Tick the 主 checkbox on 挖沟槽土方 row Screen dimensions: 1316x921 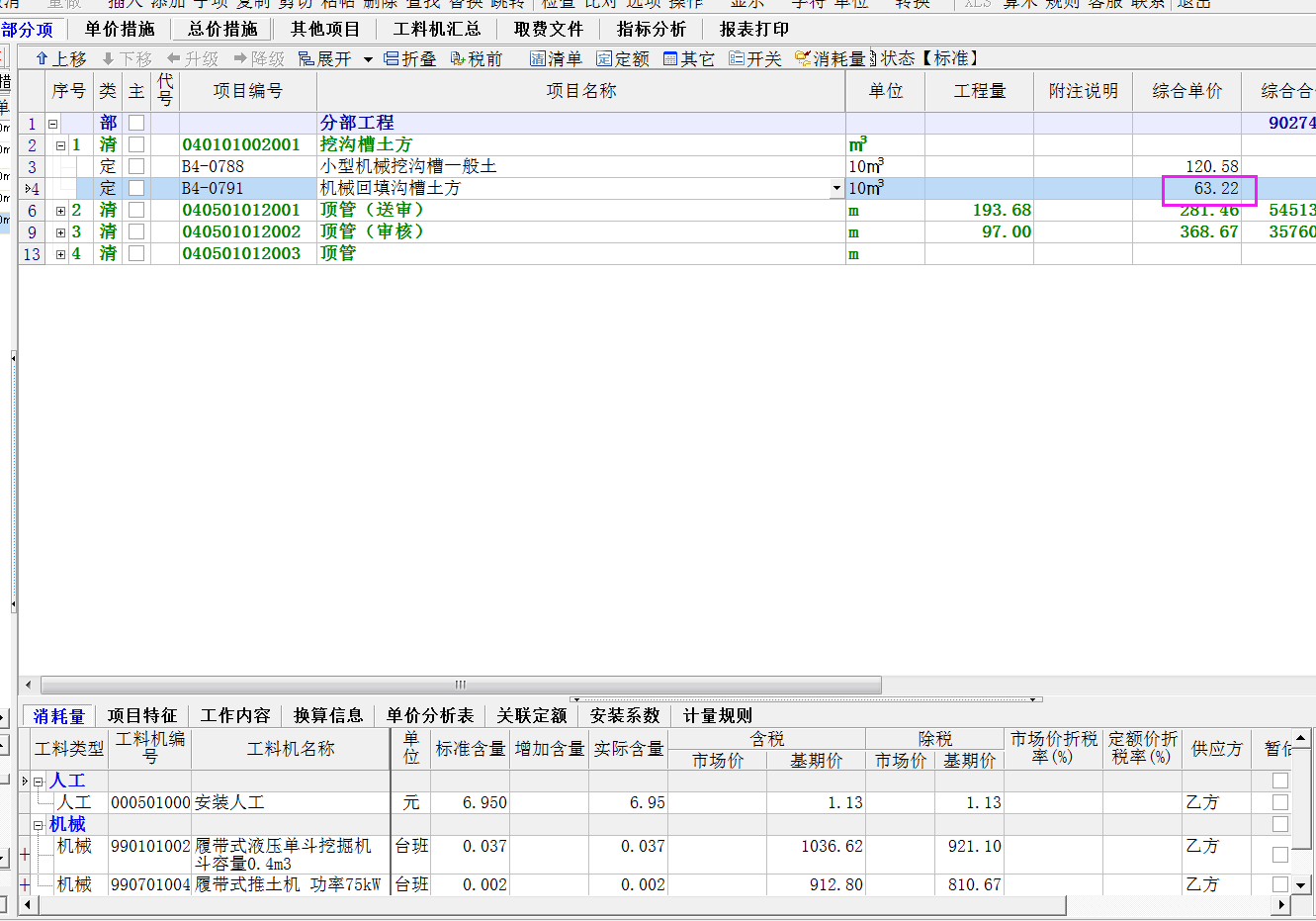(x=136, y=144)
